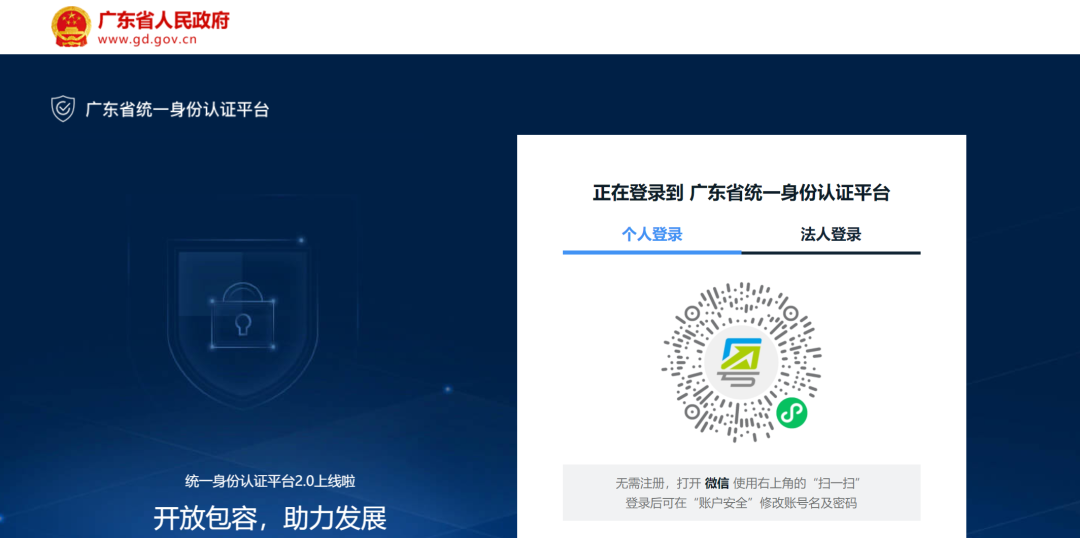Click the 登录后可在“账户安全”修改账号名及密码 hint
The image size is (1080, 538).
click(741, 503)
